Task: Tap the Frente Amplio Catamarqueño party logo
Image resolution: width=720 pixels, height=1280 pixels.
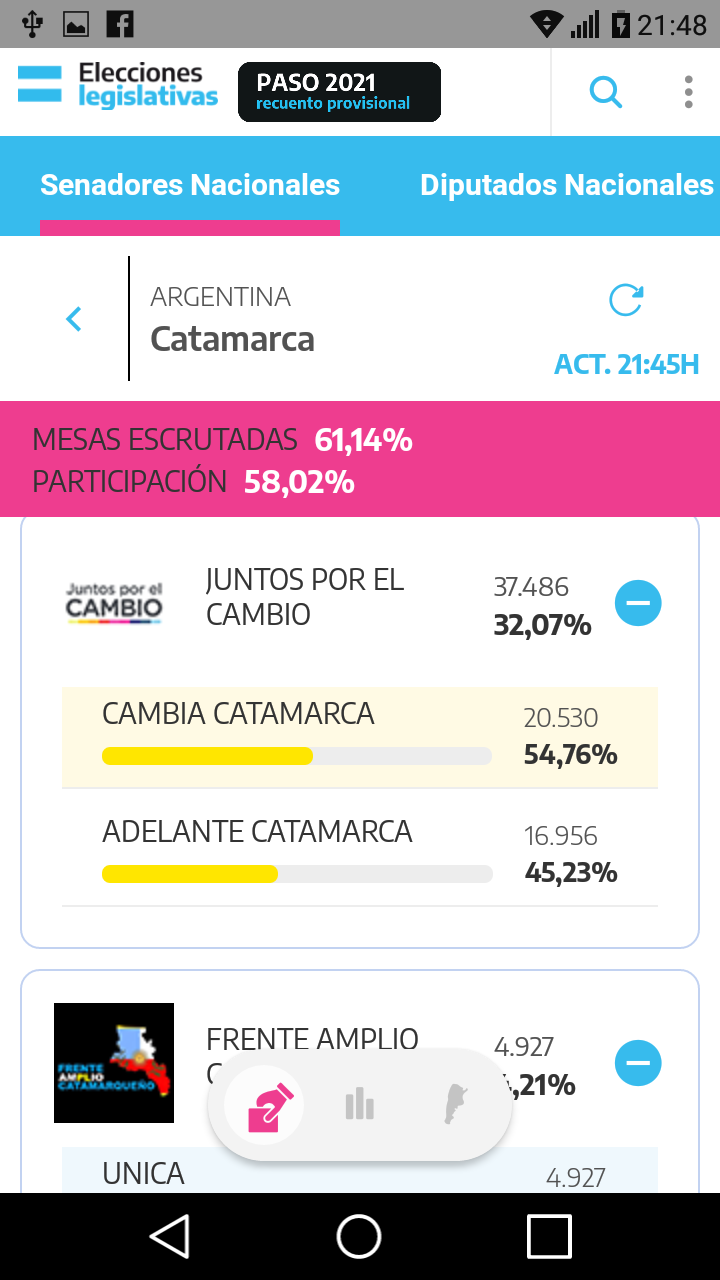Action: click(x=114, y=1063)
